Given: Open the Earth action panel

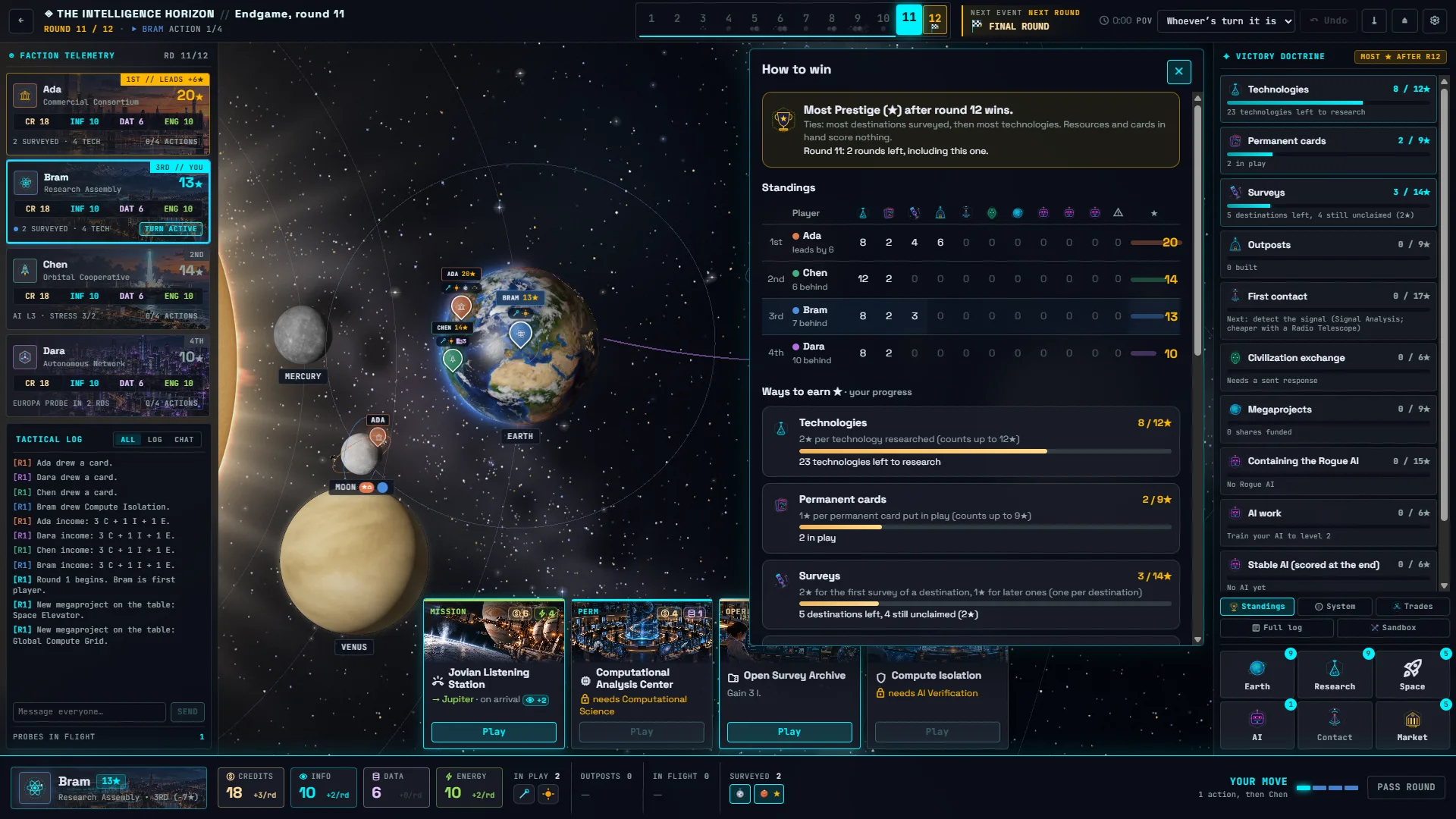Looking at the screenshot, I should (x=1257, y=674).
